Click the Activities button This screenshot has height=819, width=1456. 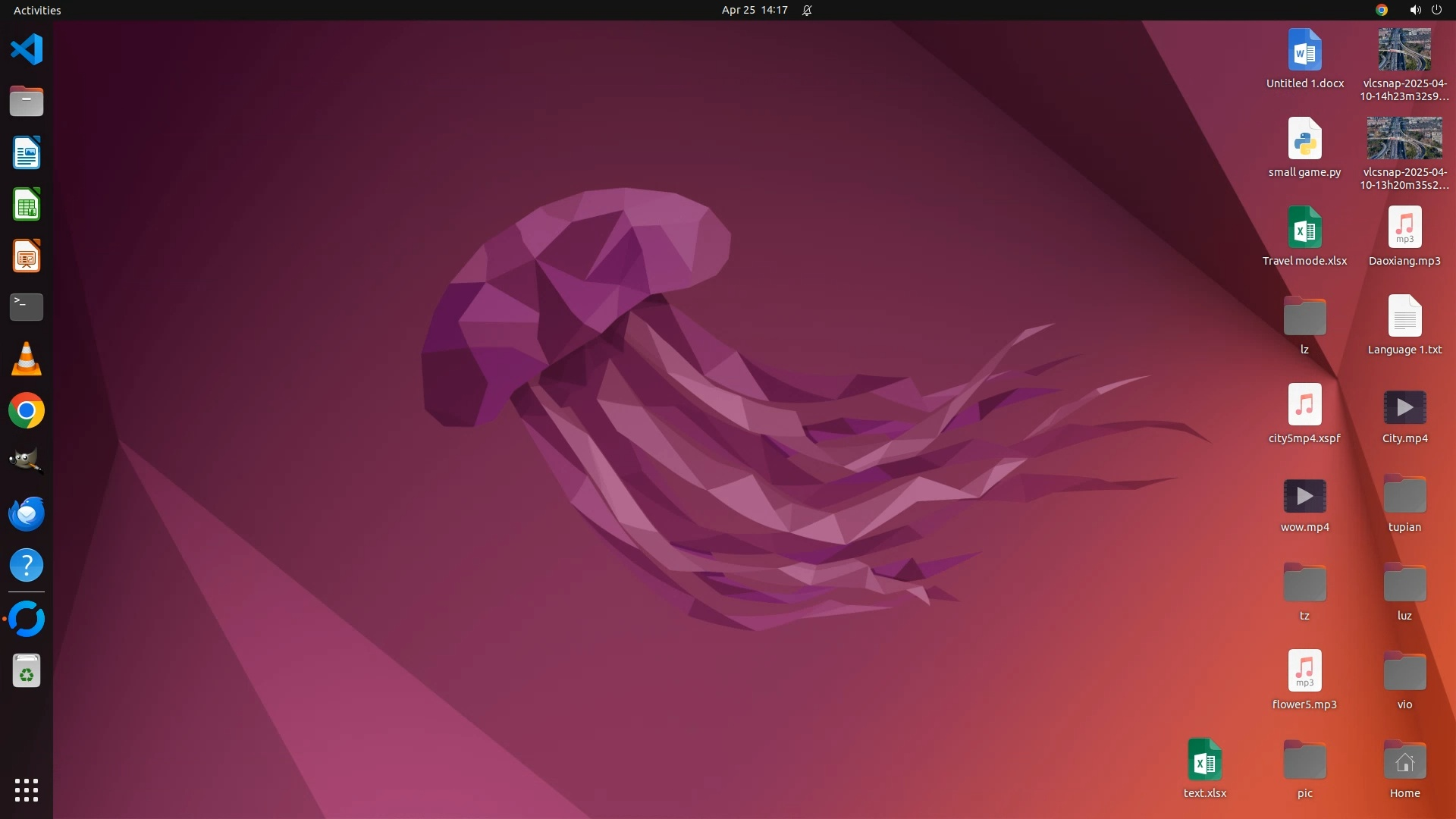tap(37, 10)
